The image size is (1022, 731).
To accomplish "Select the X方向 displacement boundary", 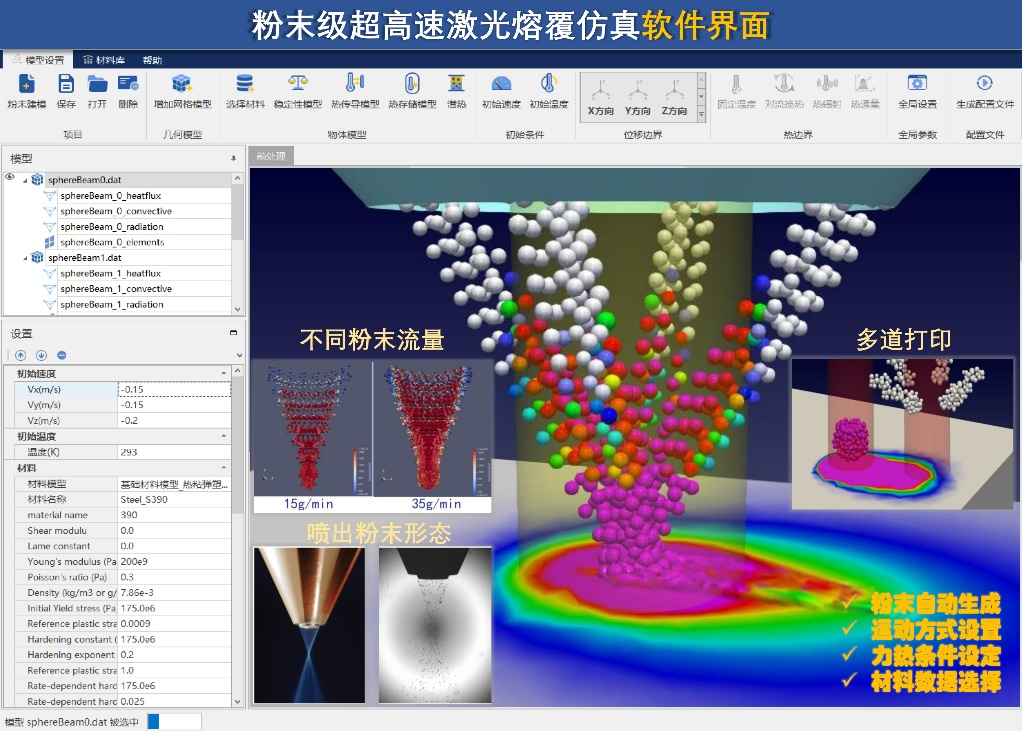I will (x=600, y=97).
